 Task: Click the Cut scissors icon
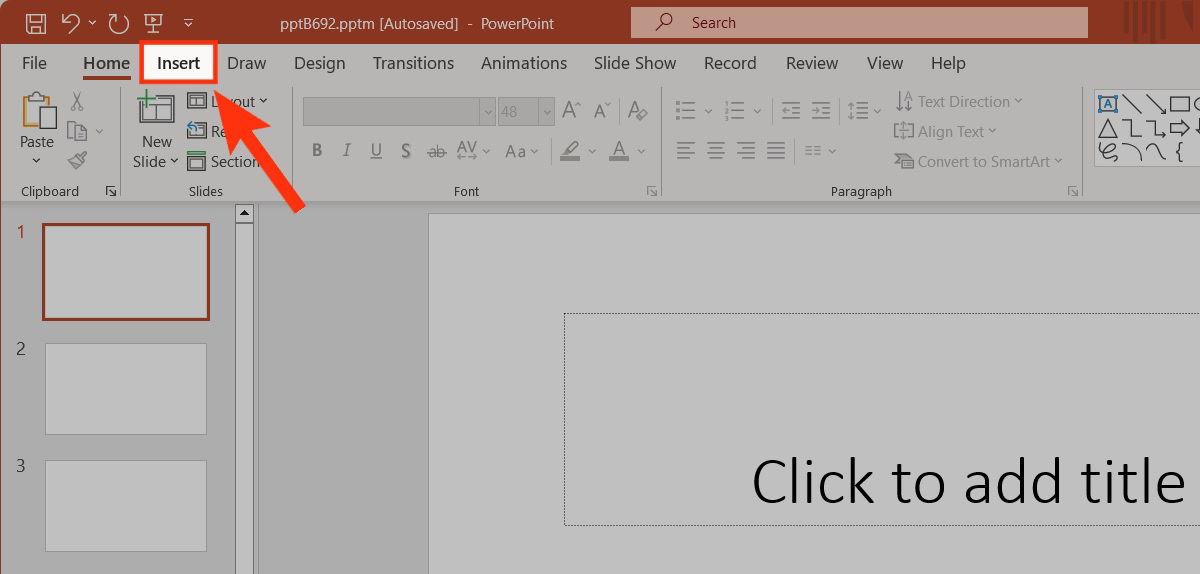coord(77,102)
